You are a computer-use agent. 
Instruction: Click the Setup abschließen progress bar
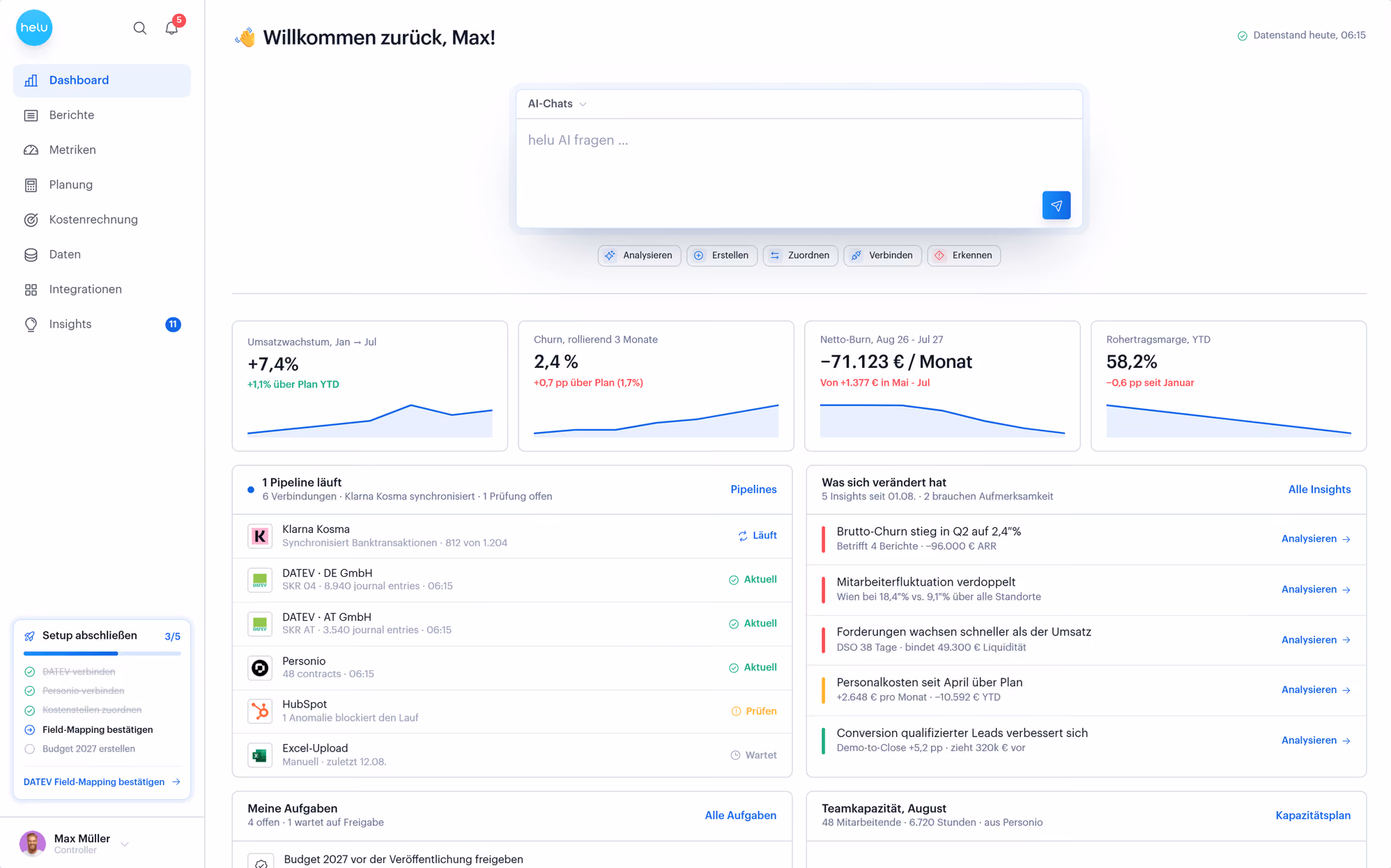(102, 653)
